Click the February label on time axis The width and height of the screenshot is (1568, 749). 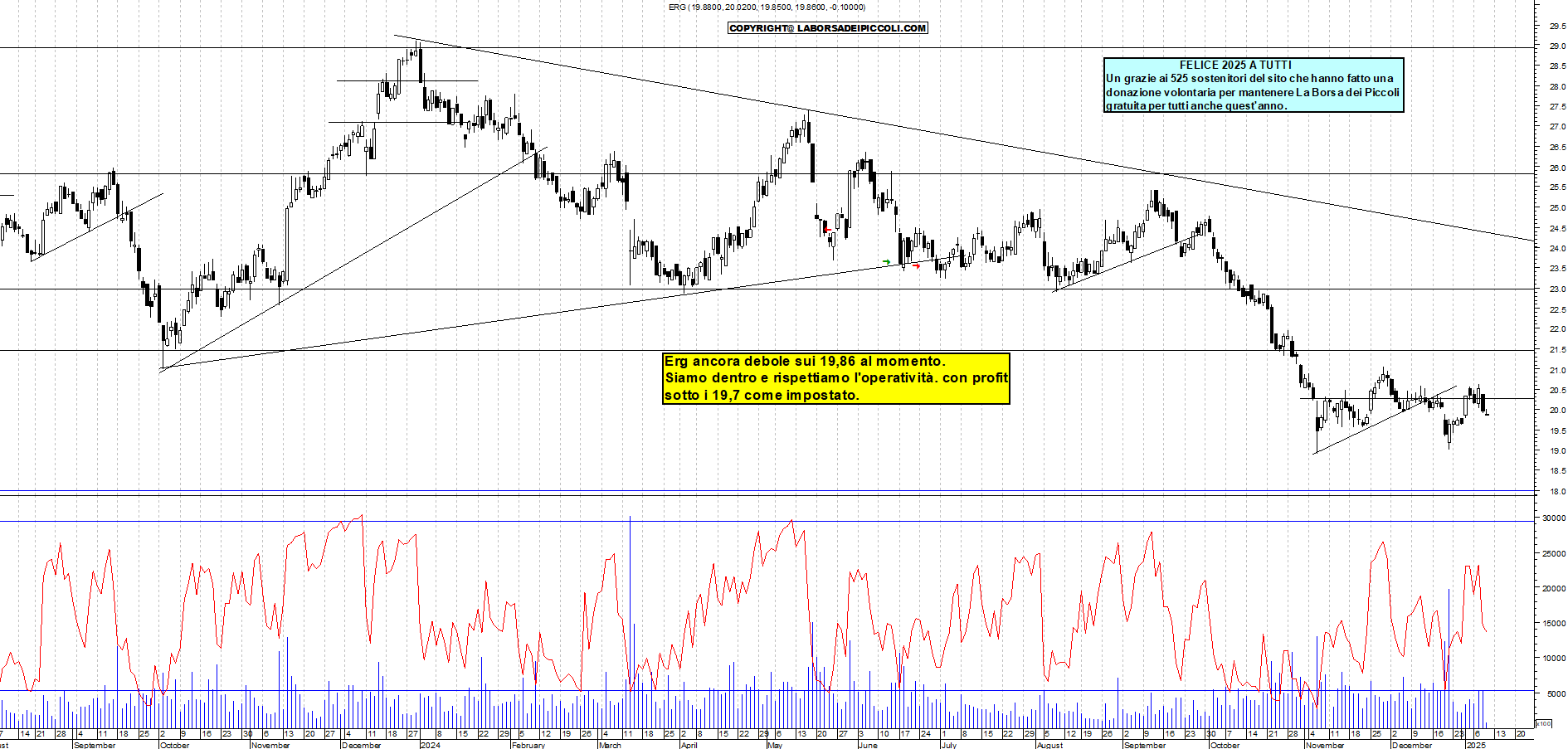528,745
